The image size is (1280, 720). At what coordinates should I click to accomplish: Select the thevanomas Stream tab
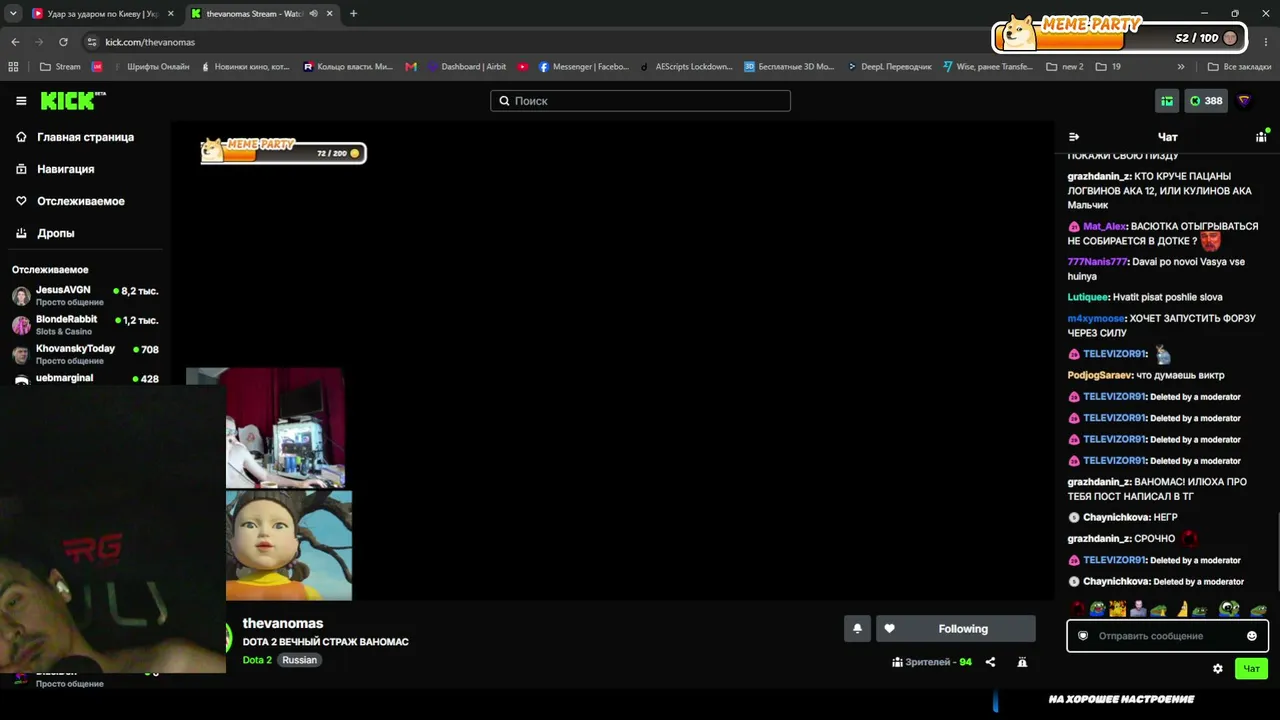tap(255, 14)
